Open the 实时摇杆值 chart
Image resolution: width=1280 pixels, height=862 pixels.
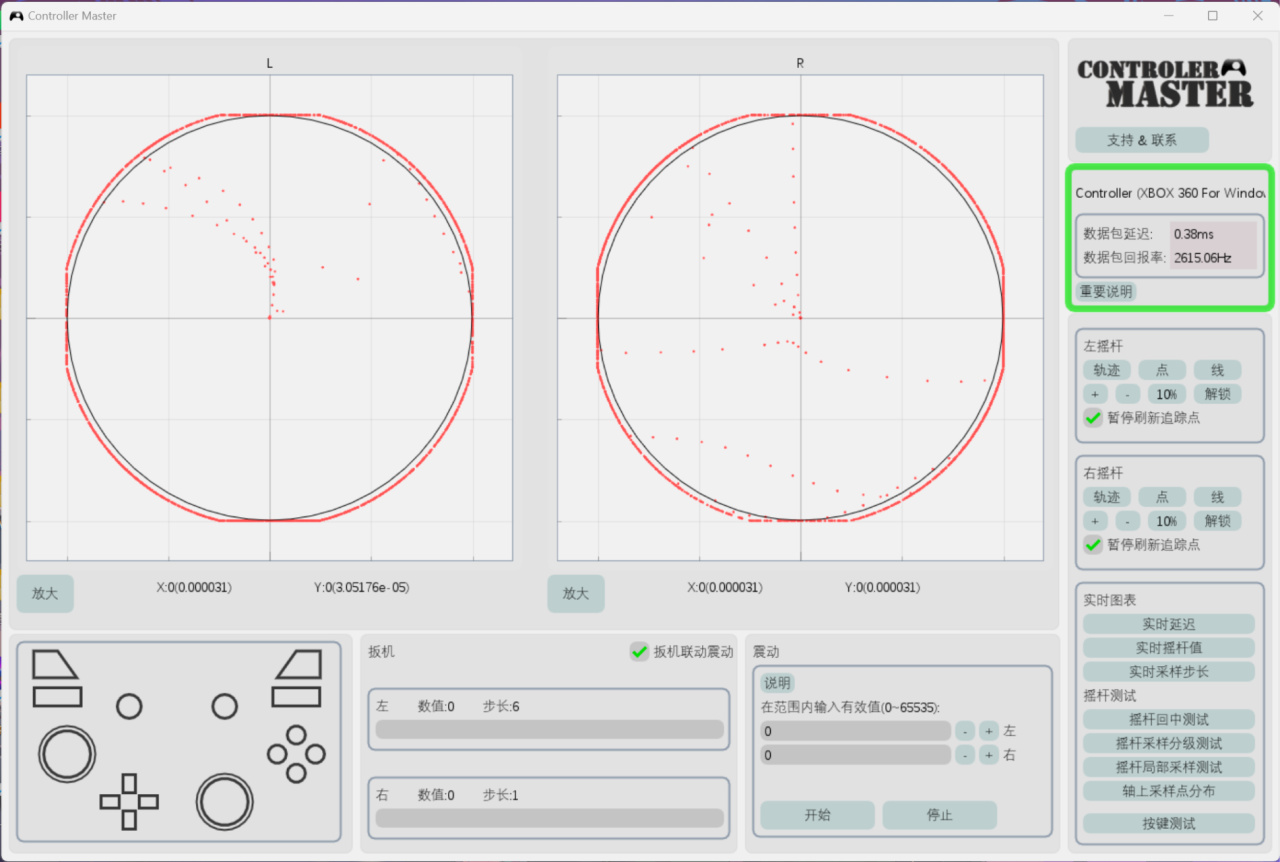(x=1168, y=648)
